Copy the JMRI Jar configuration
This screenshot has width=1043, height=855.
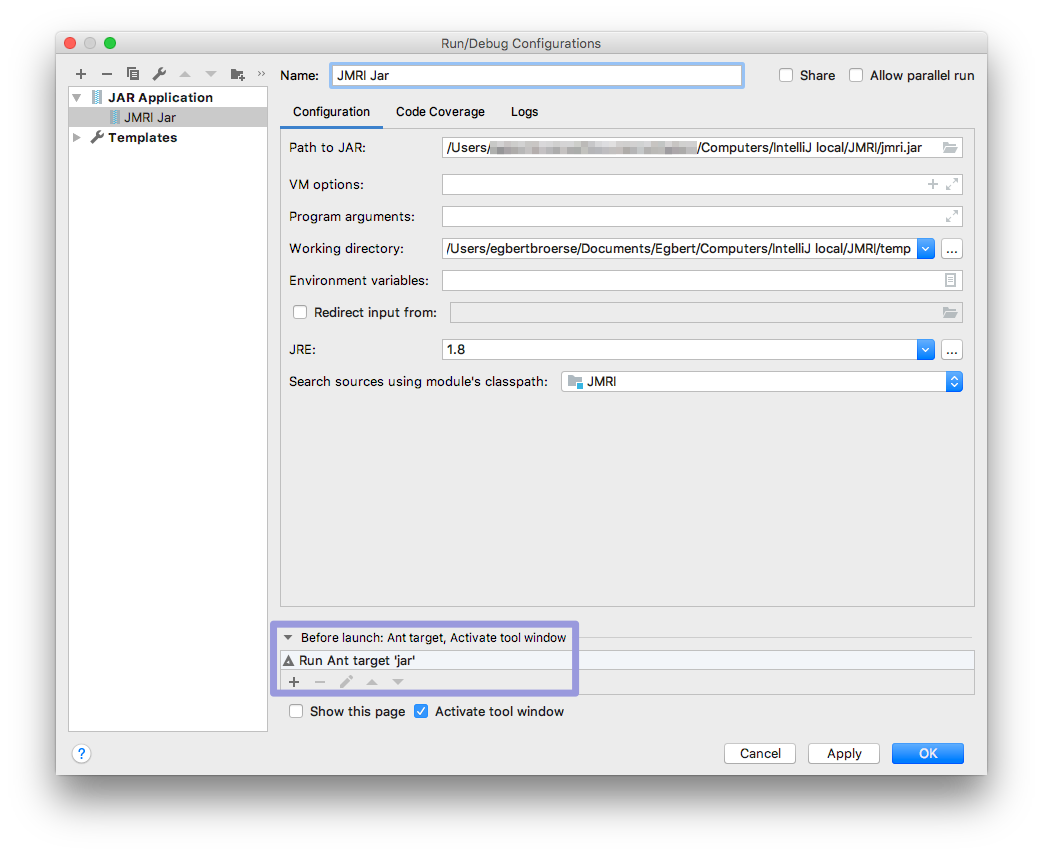coord(132,73)
